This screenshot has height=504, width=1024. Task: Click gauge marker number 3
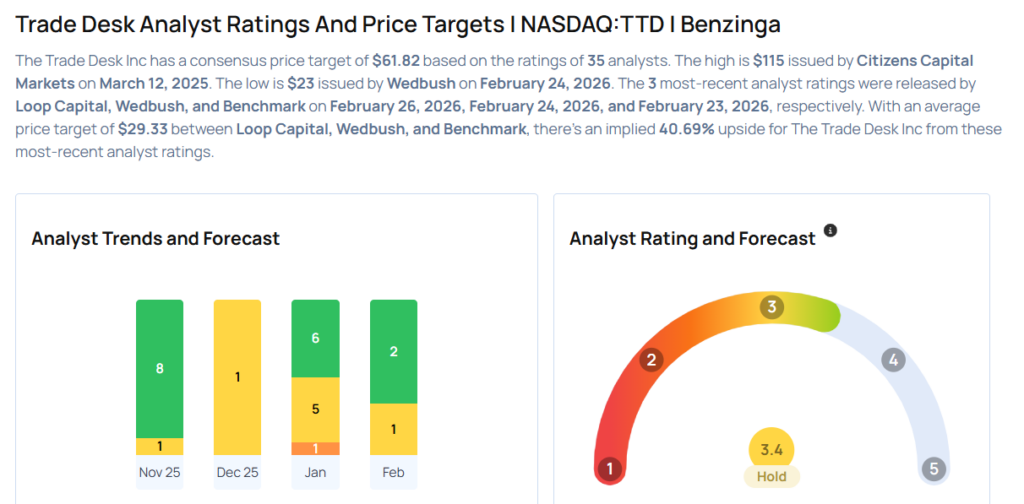click(x=771, y=307)
